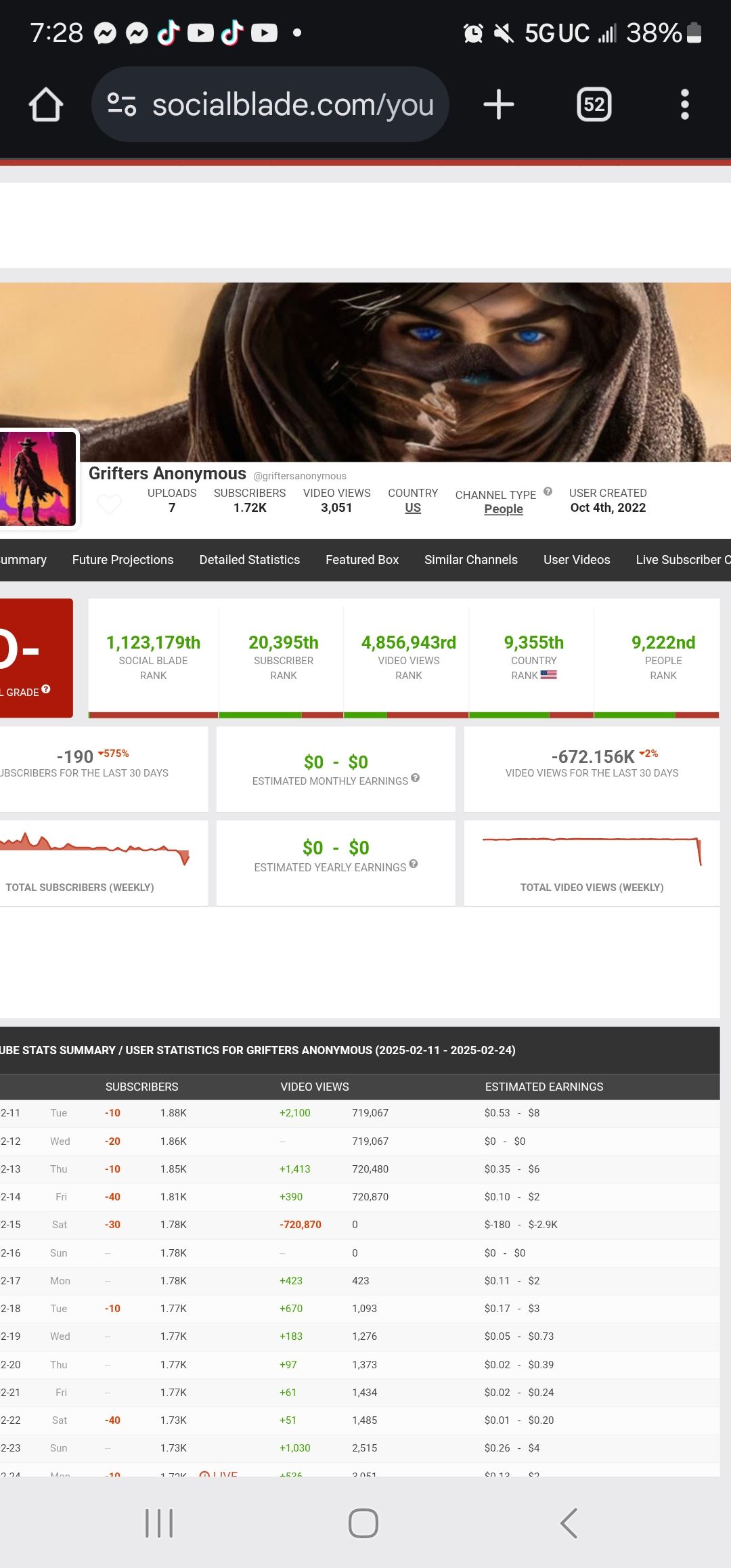Click the Grade help question mark icon
Viewport: 731px width, 1568px height.
tap(46, 689)
